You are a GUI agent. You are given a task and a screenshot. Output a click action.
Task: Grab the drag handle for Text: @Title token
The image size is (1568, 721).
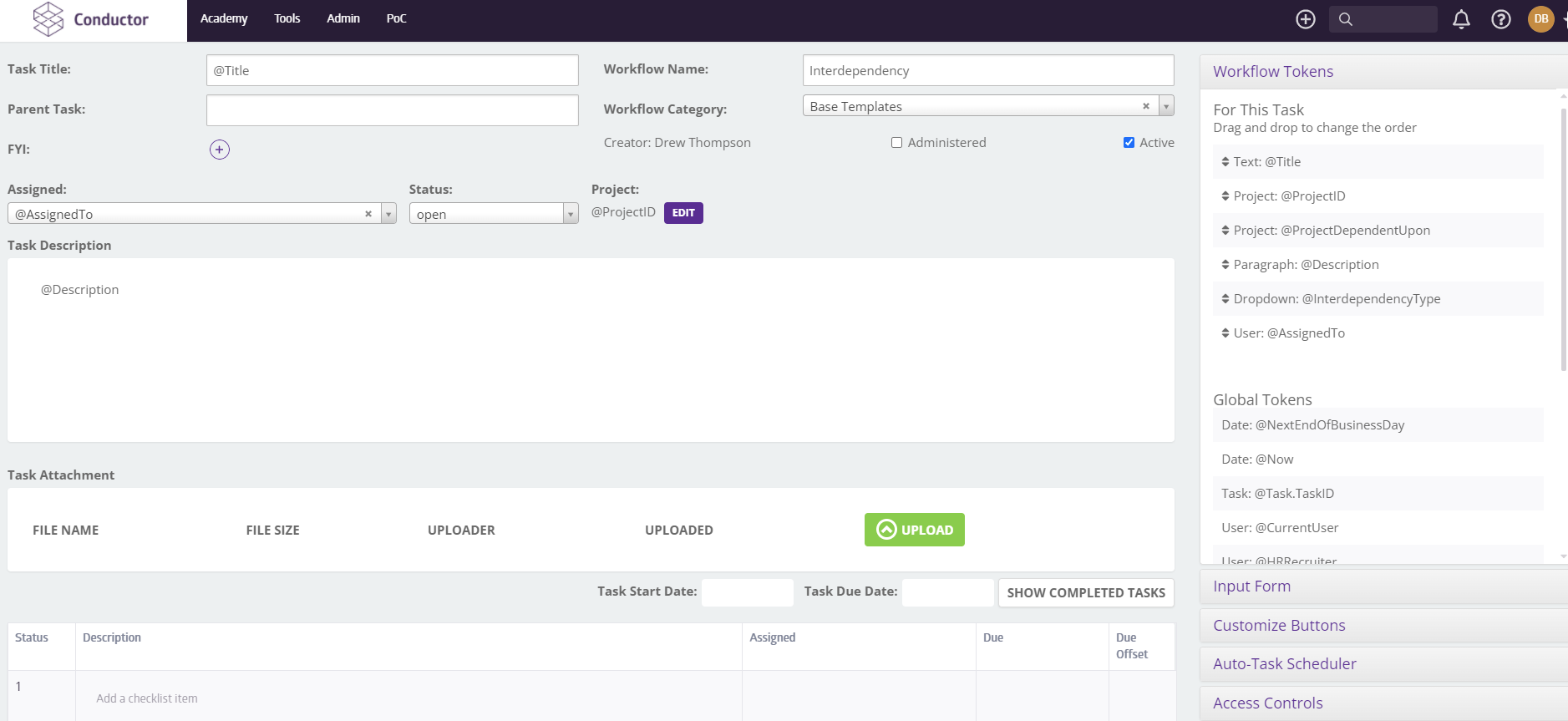[1225, 162]
